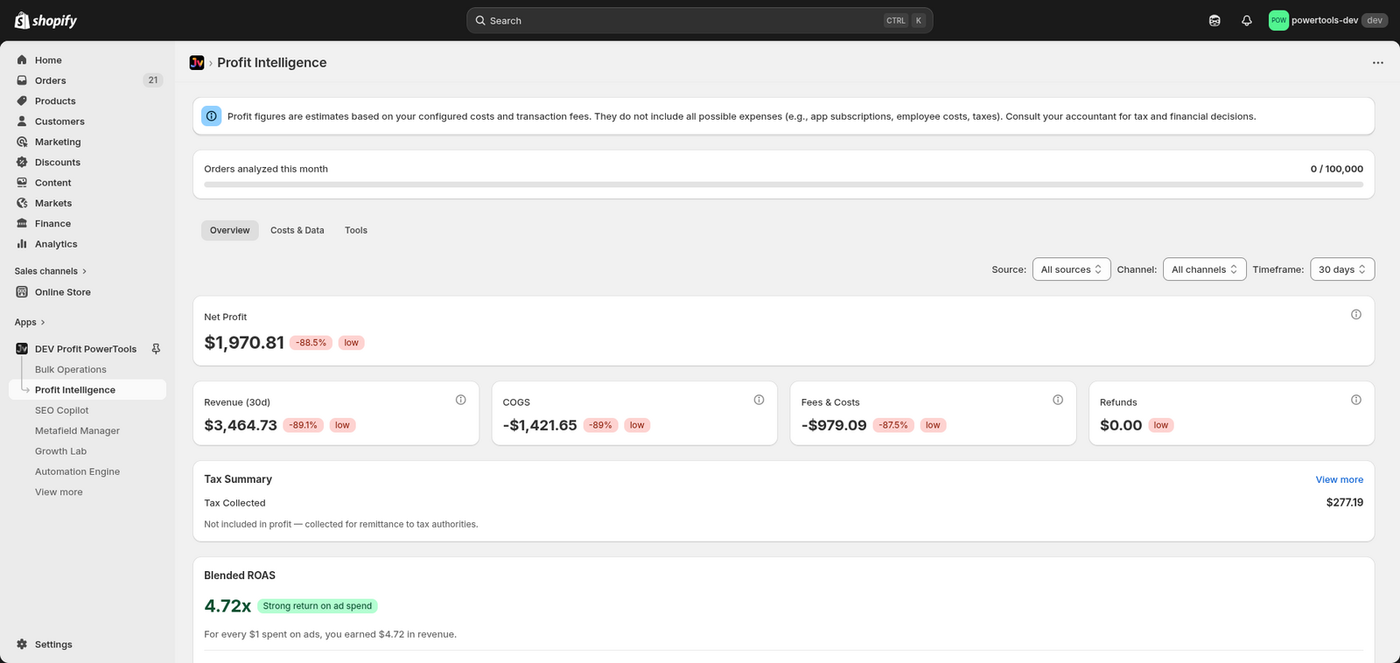Open the powertools-dev account avatar
Image resolution: width=1400 pixels, height=663 pixels.
(1278, 20)
